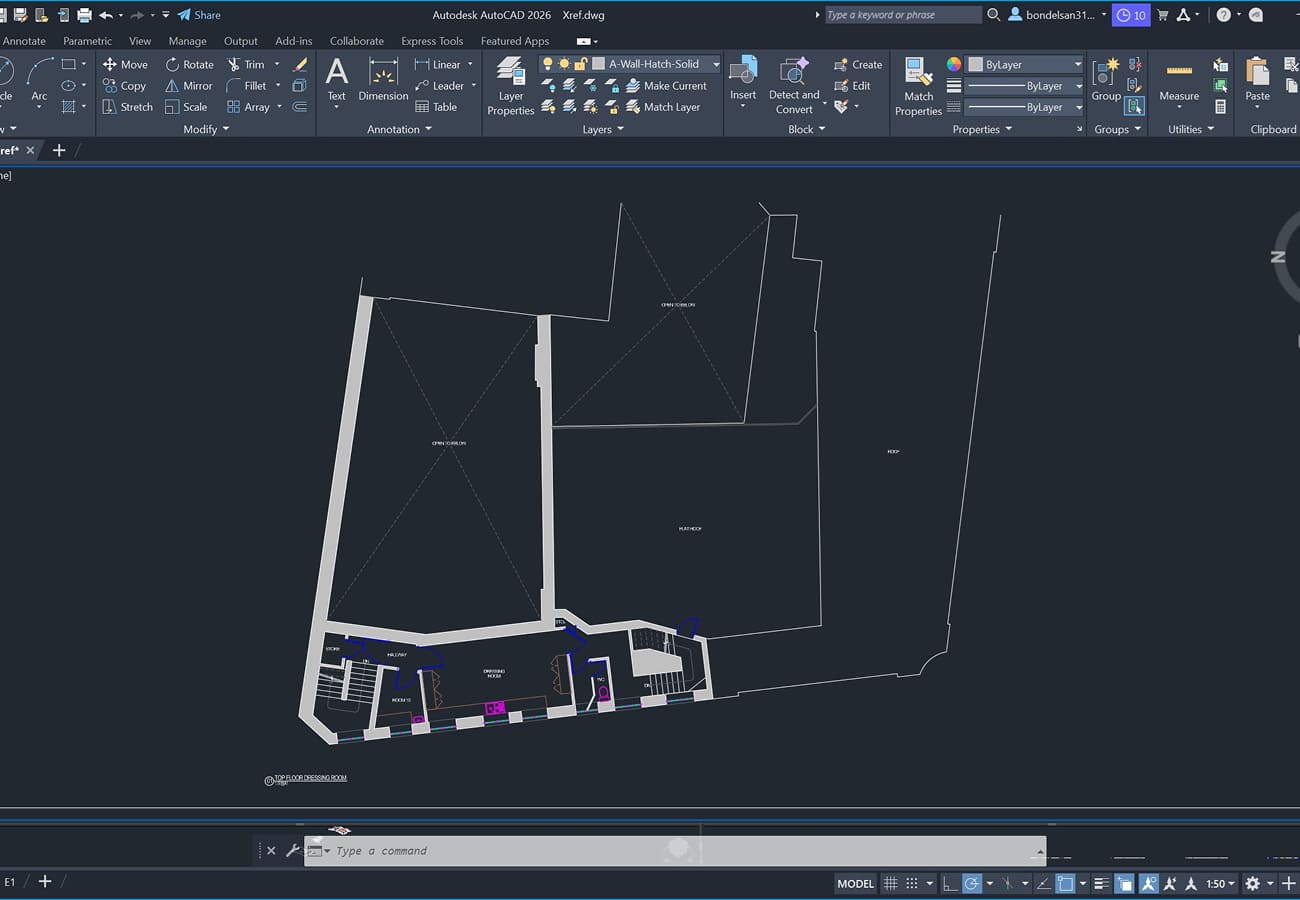Select the Measure tool
Viewport: 1300px width, 900px height.
(x=1179, y=82)
